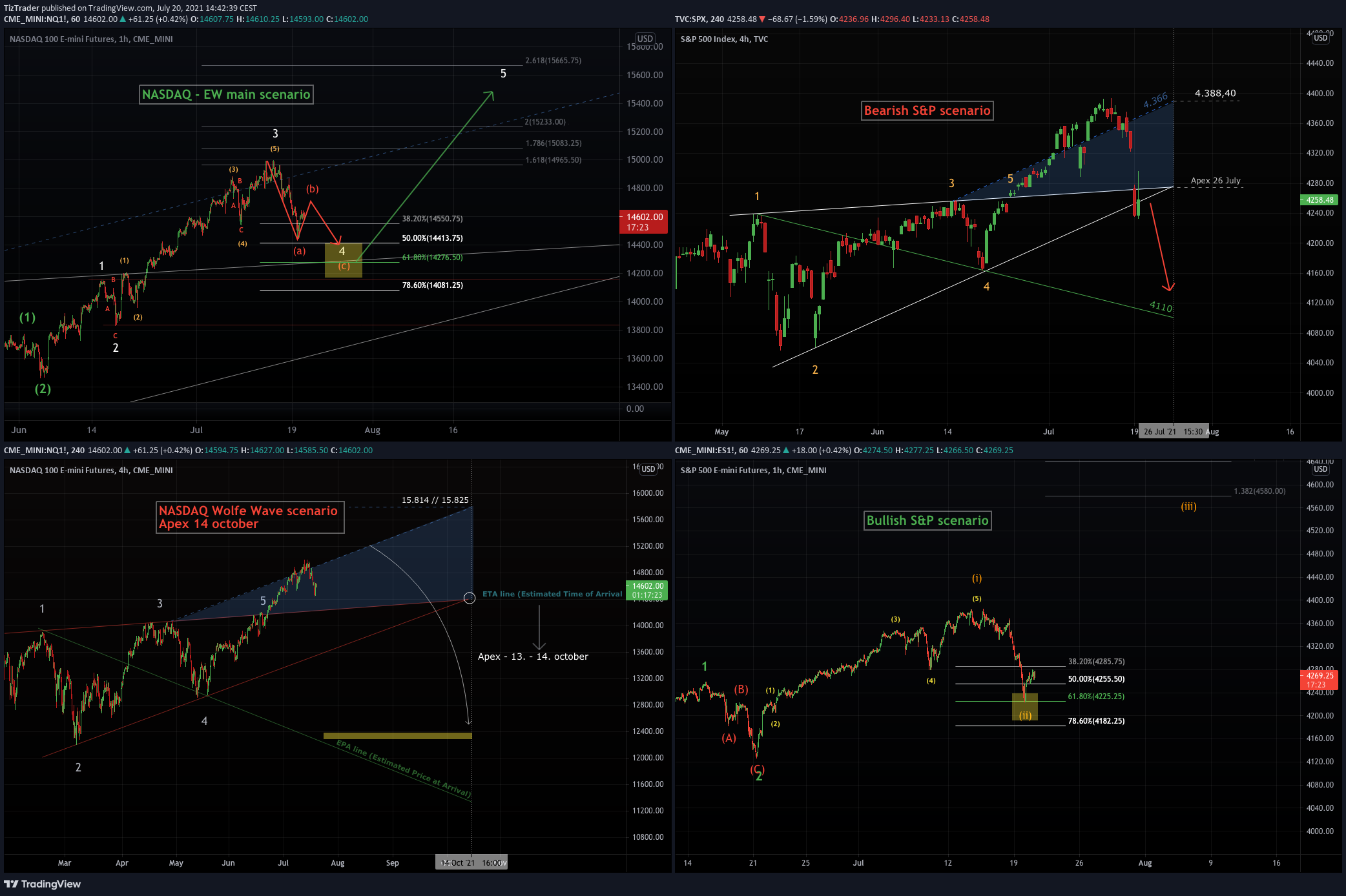Select the blue '4.366' trendline label

tap(1155, 101)
